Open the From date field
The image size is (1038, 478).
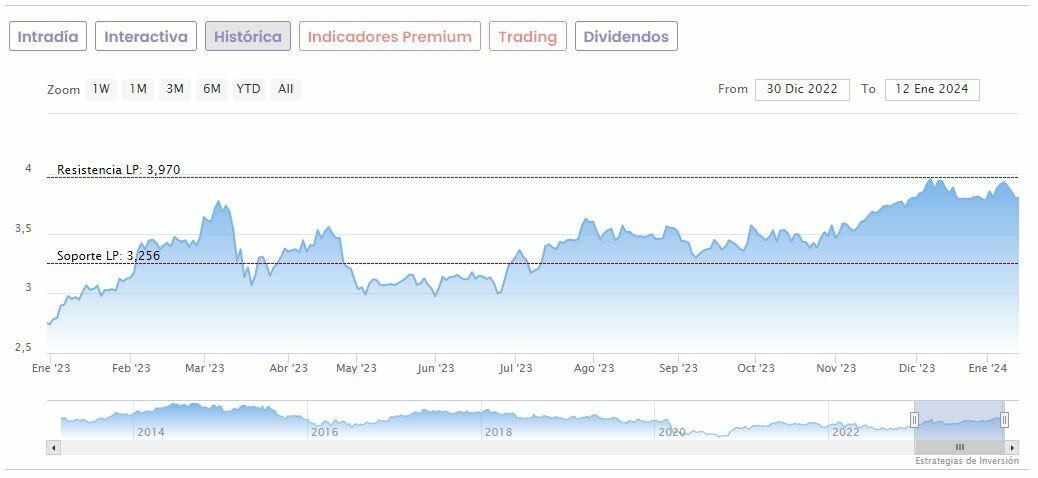click(x=802, y=89)
